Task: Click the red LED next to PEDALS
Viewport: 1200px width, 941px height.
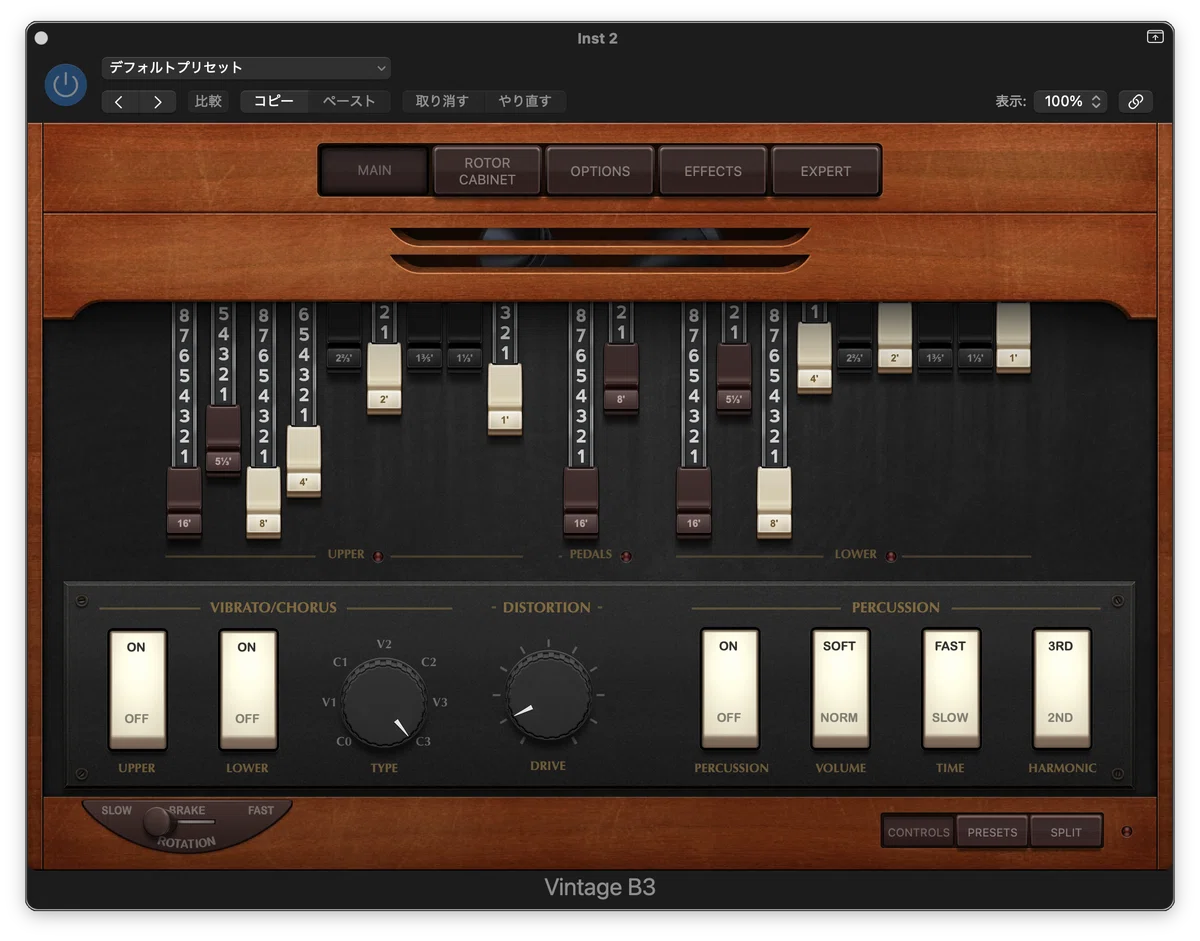Action: pyautogui.click(x=626, y=557)
